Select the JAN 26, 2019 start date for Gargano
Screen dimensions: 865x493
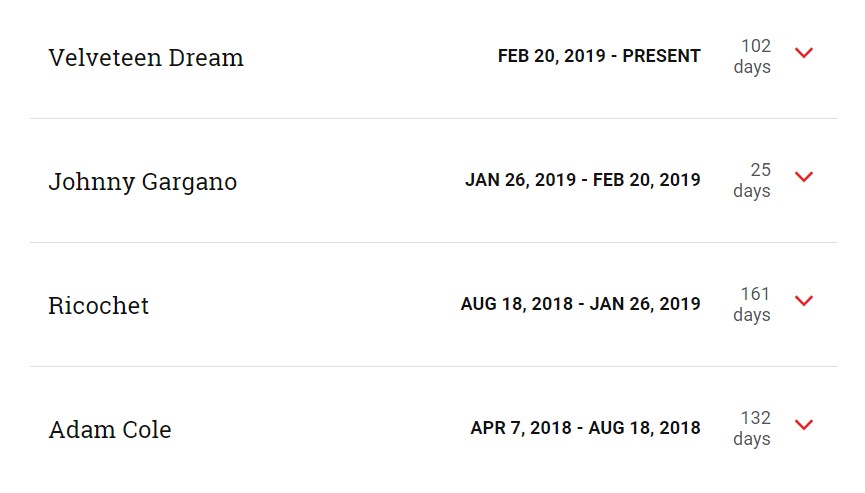click(520, 180)
